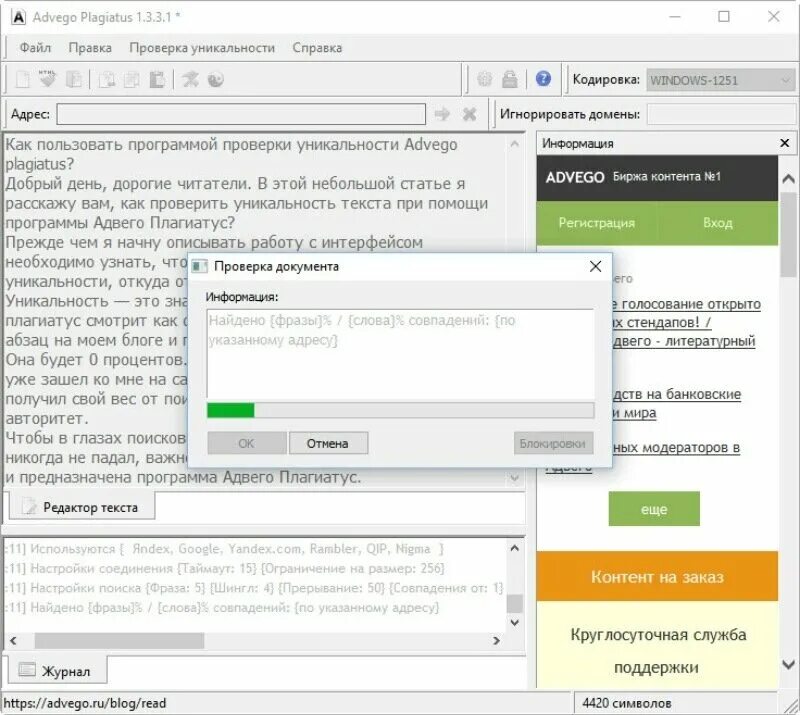This screenshot has height=715, width=800.
Task: Click log panel scrollbar down arrow
Action: pyautogui.click(x=514, y=623)
